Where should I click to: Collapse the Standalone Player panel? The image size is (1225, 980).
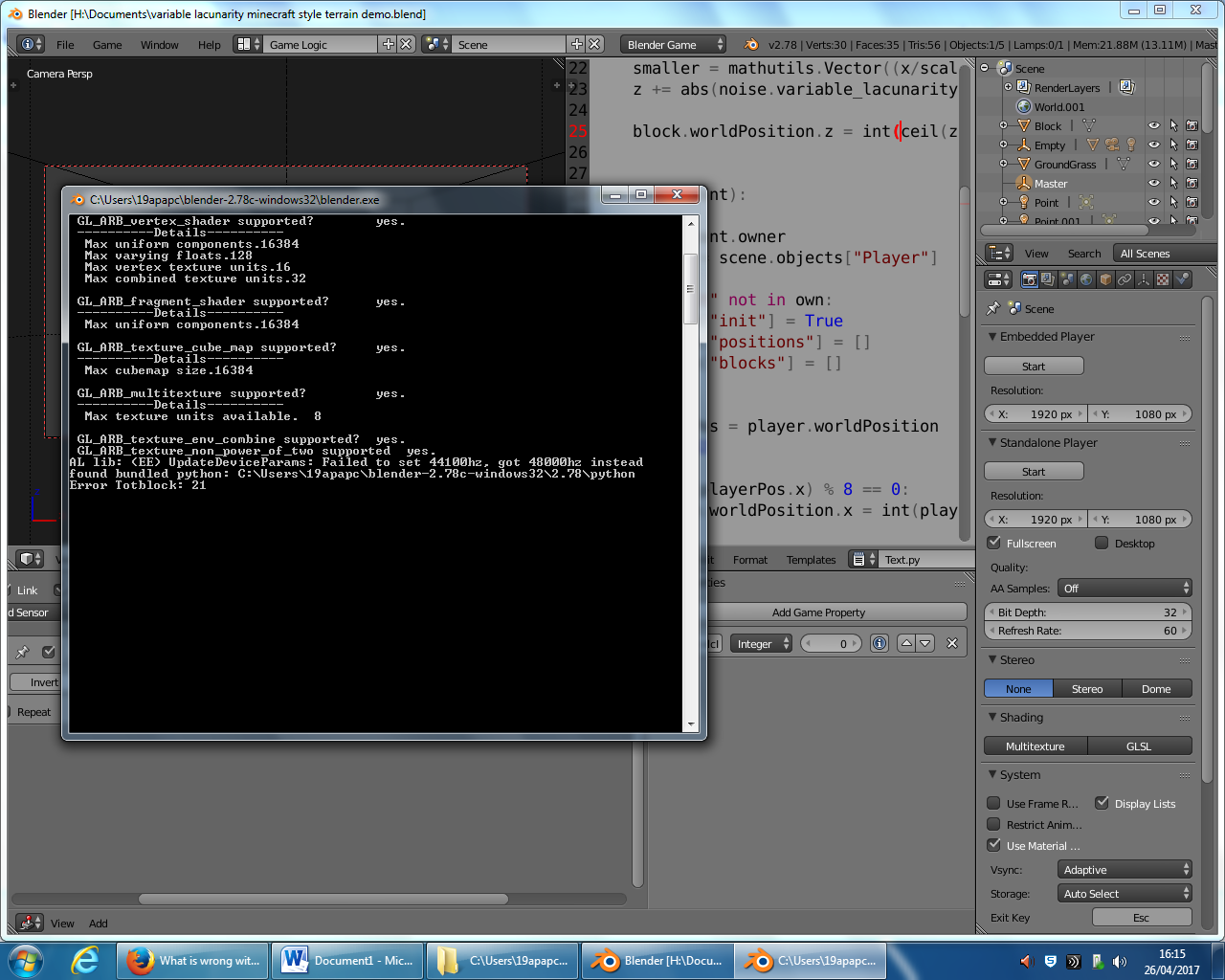point(992,443)
